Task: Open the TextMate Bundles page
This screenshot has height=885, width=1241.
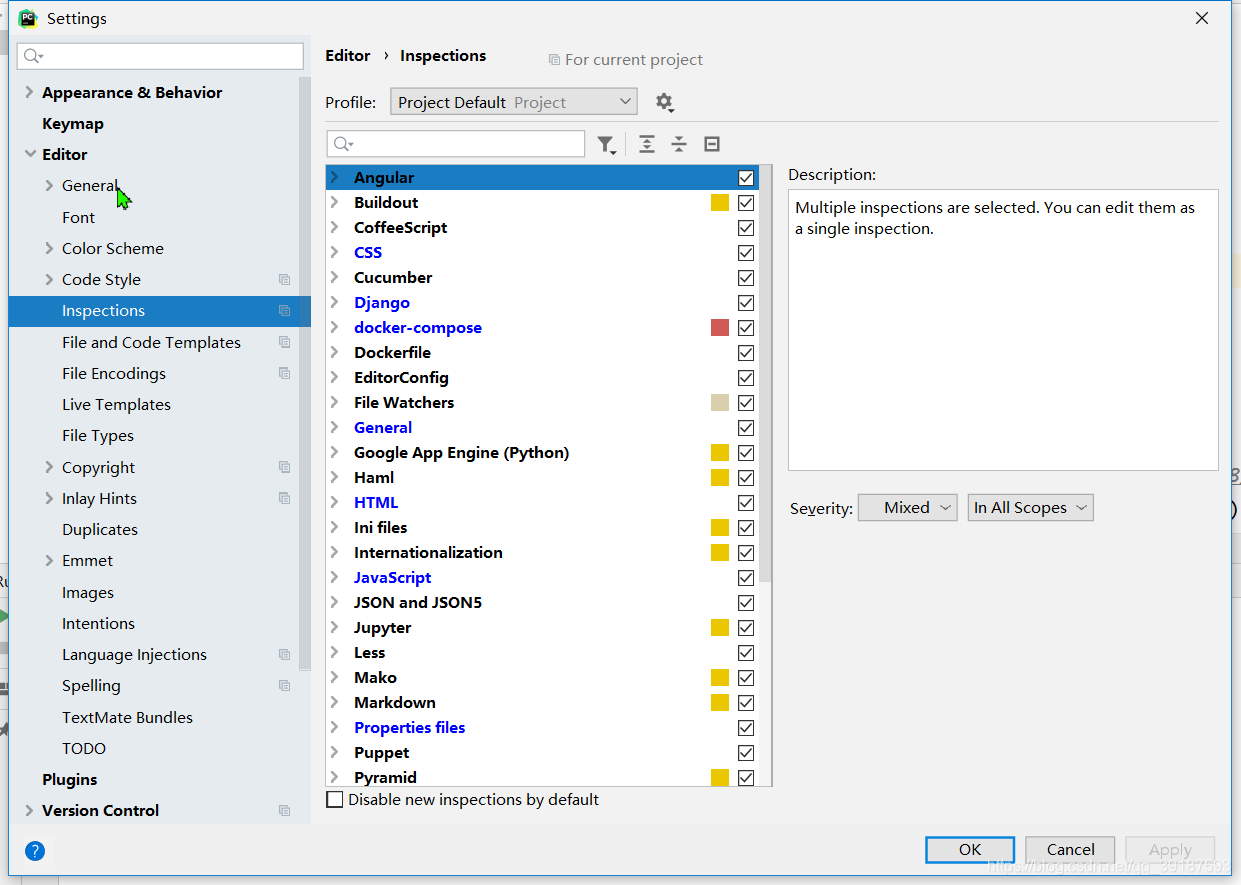Action: tap(127, 717)
